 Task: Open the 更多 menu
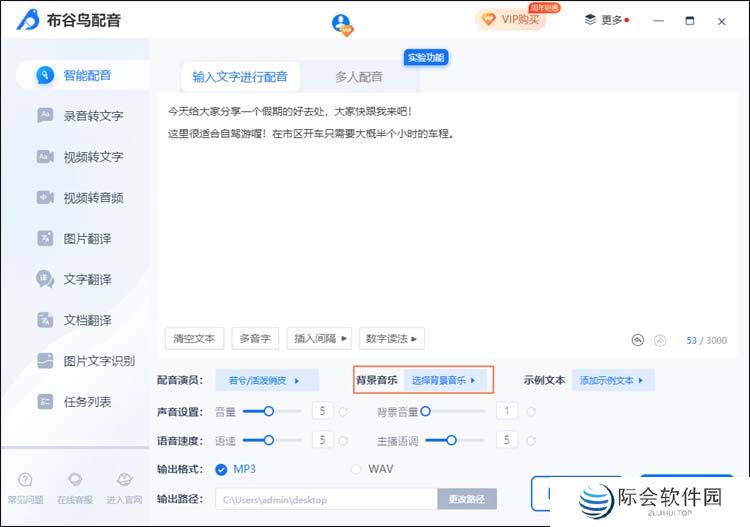tap(606, 20)
